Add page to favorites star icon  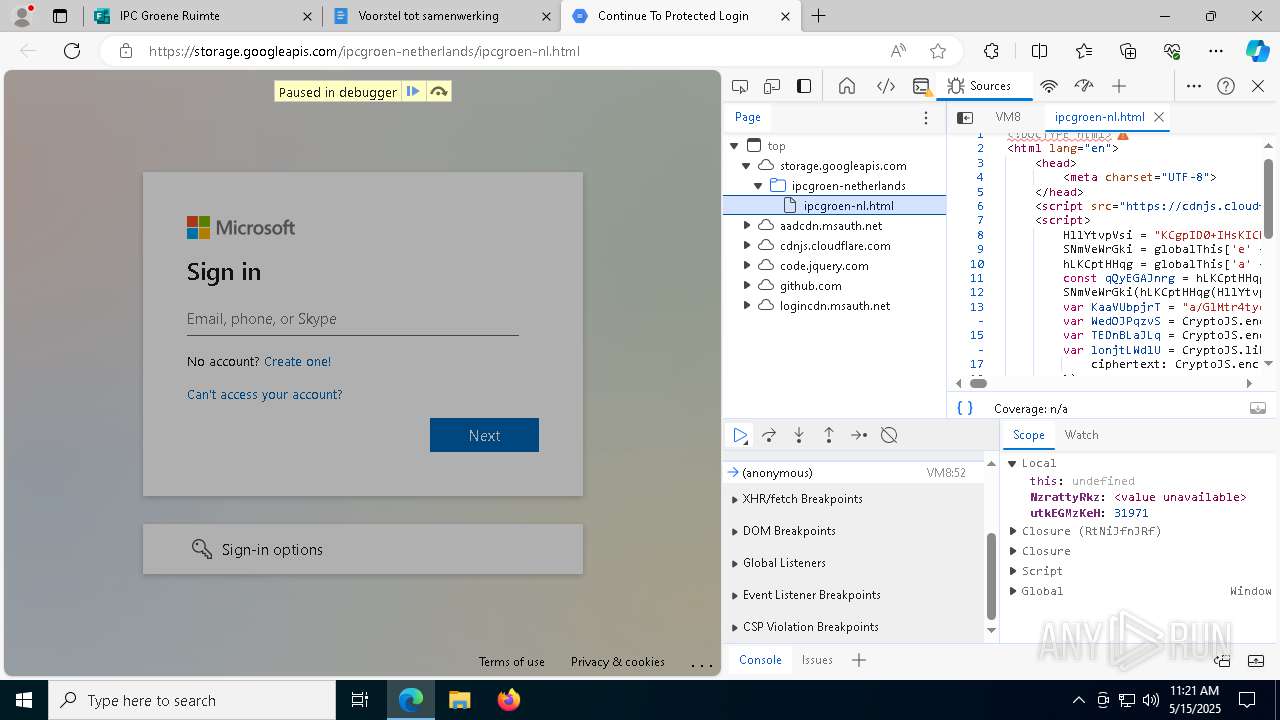[938, 51]
